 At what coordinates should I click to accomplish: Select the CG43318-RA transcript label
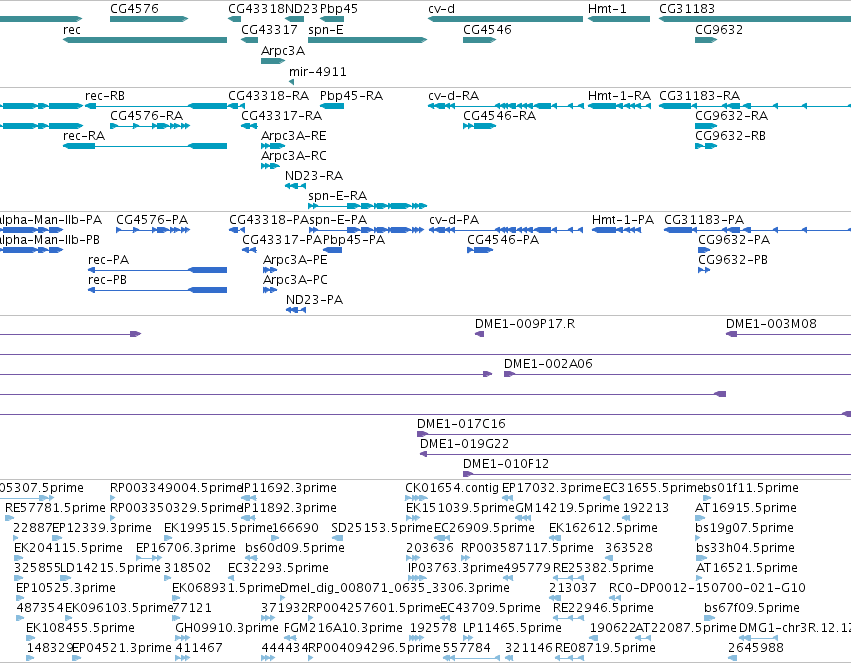[269, 96]
